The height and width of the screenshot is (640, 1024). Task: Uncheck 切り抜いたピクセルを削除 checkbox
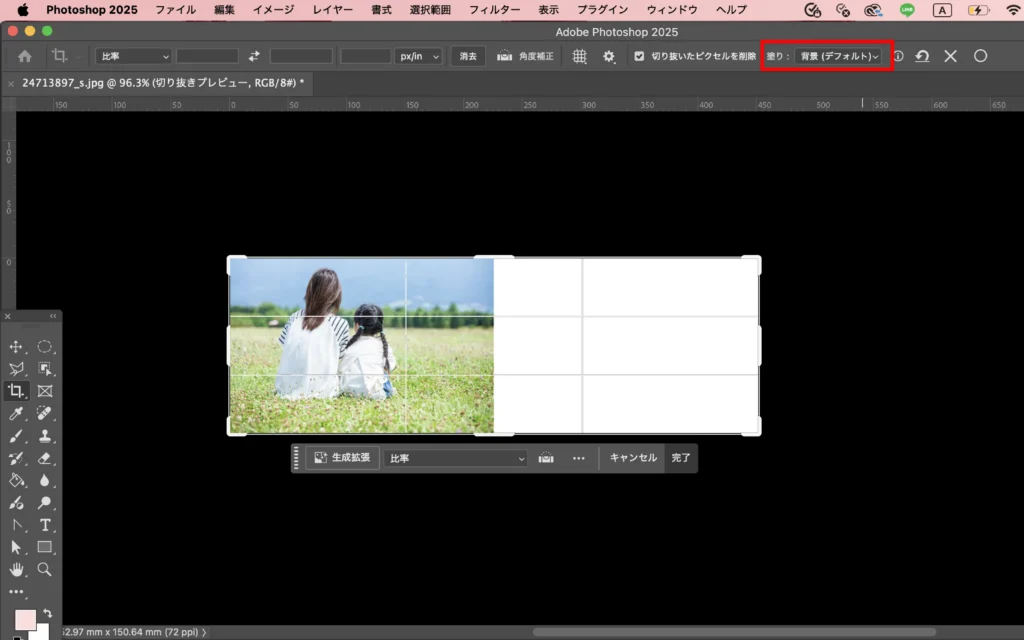(639, 57)
